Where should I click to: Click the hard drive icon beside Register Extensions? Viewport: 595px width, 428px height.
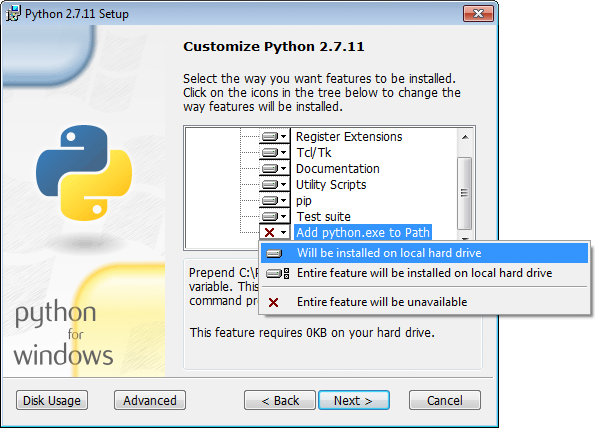click(270, 136)
